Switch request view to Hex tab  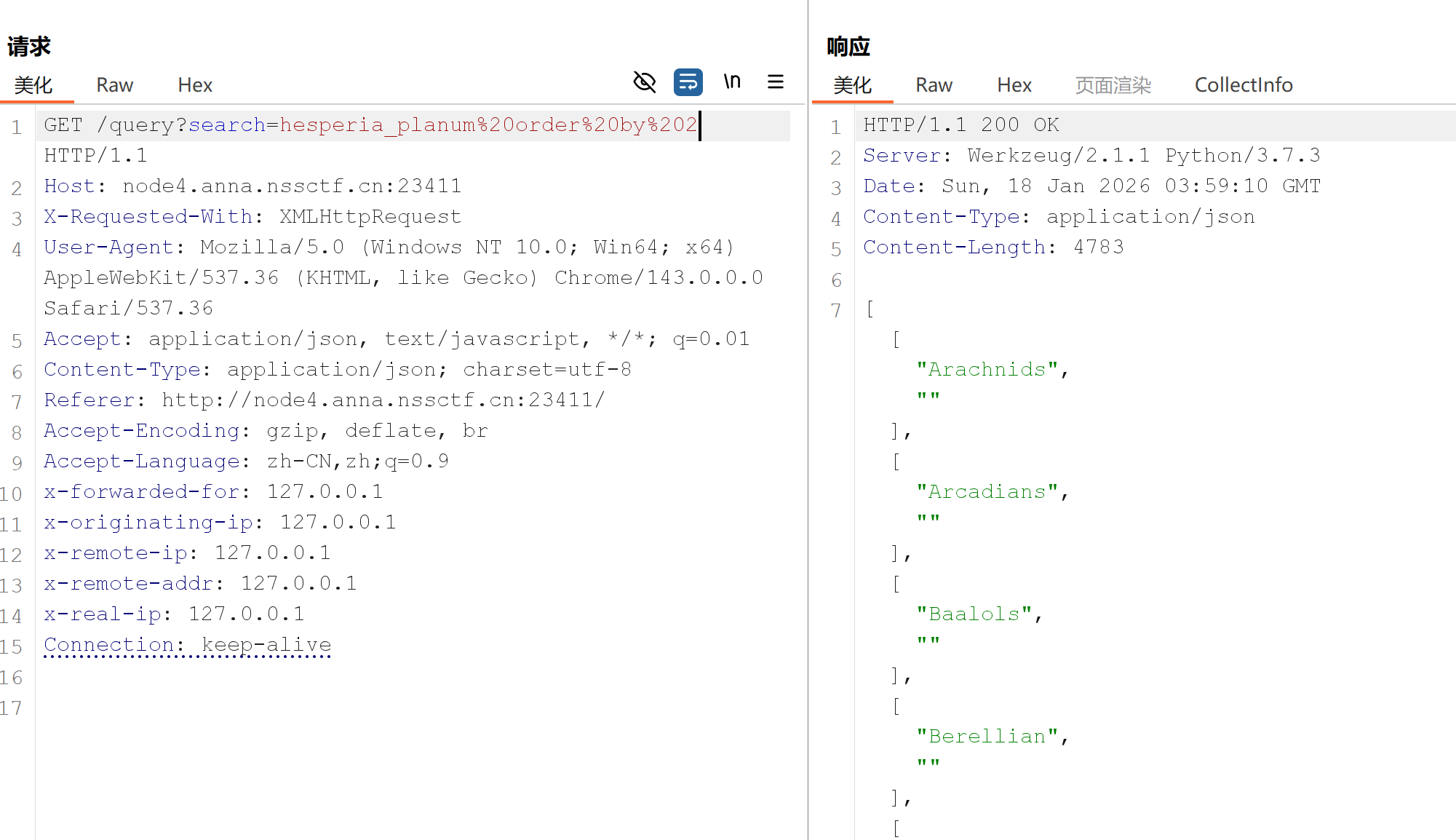[x=195, y=85]
